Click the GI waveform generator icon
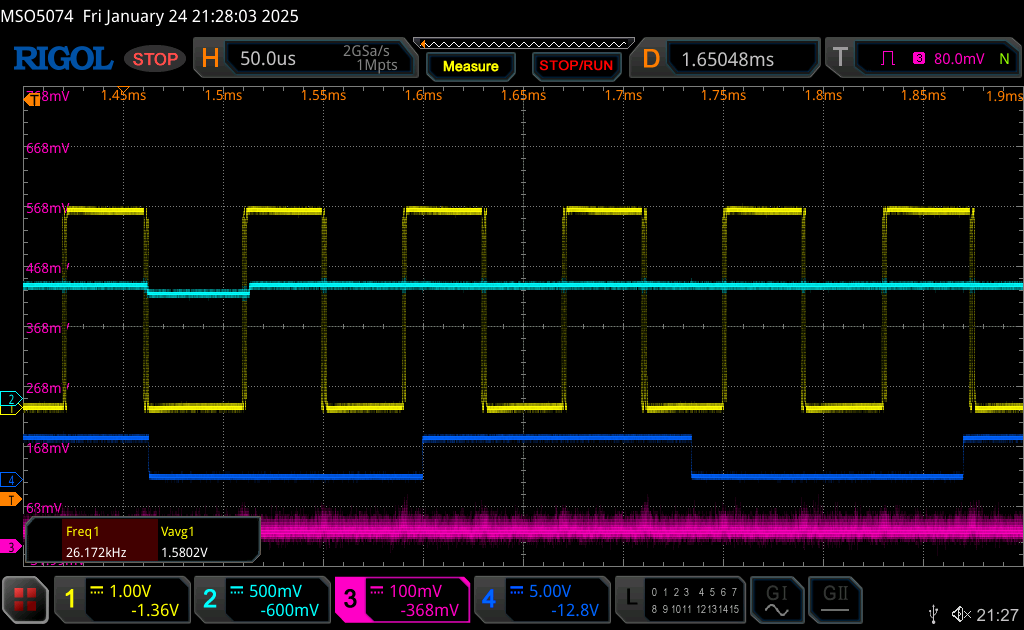The width and height of the screenshot is (1024, 630). [776, 599]
